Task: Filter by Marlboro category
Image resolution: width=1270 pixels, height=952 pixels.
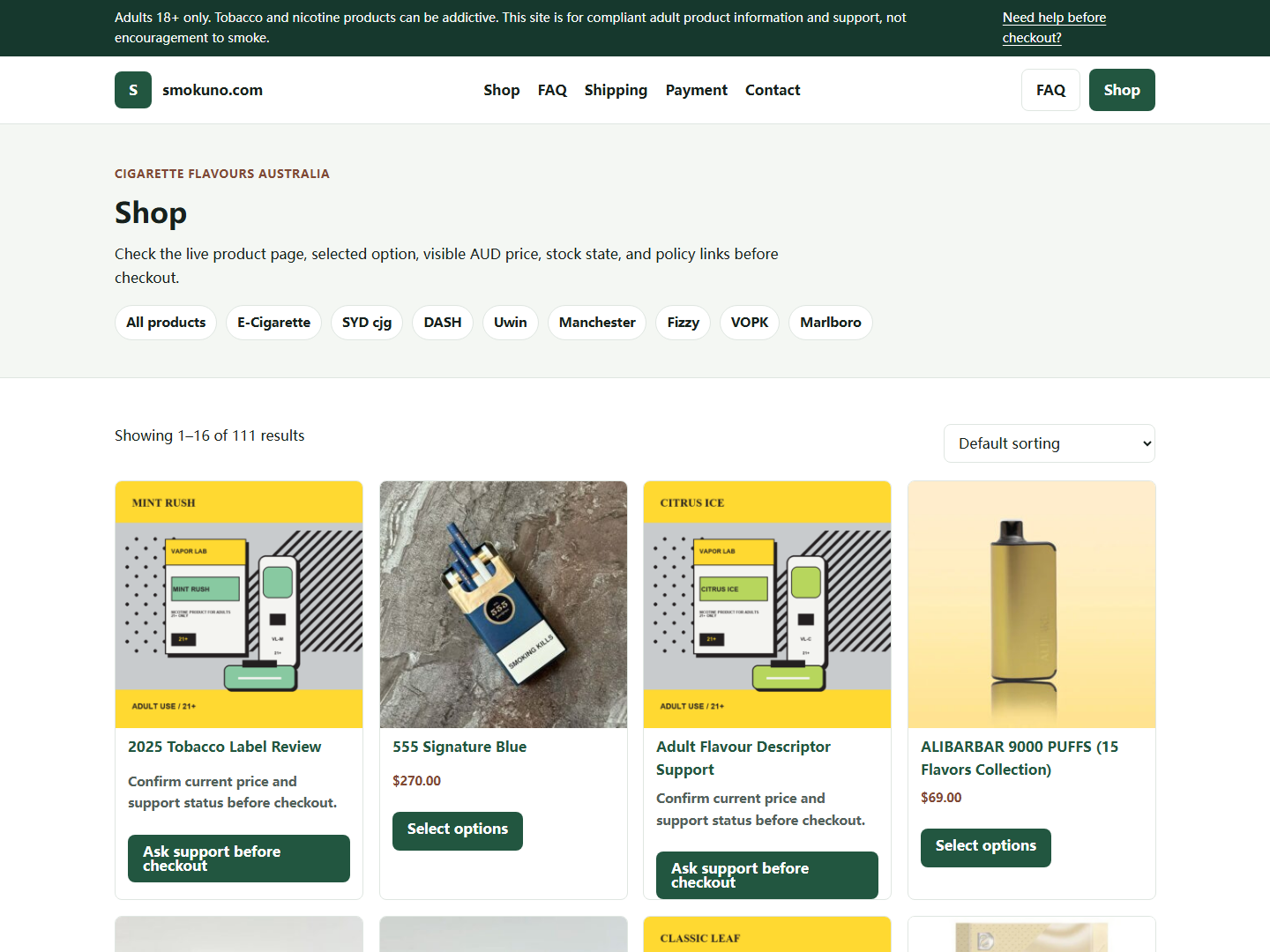Action: 831,323
